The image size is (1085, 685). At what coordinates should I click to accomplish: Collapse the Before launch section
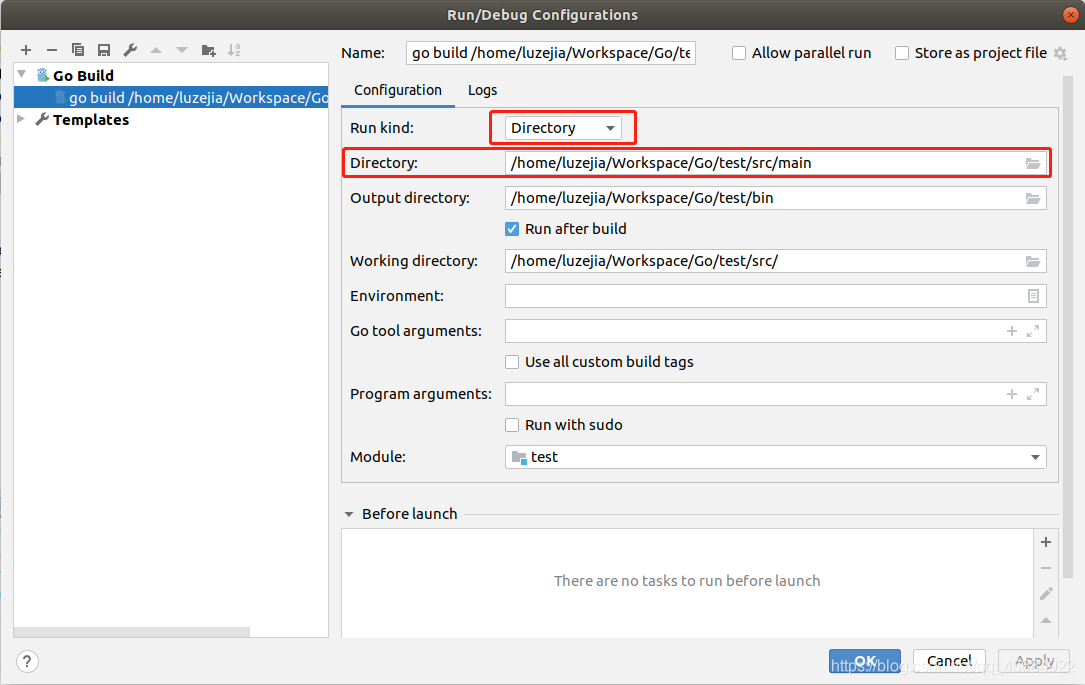[x=349, y=514]
